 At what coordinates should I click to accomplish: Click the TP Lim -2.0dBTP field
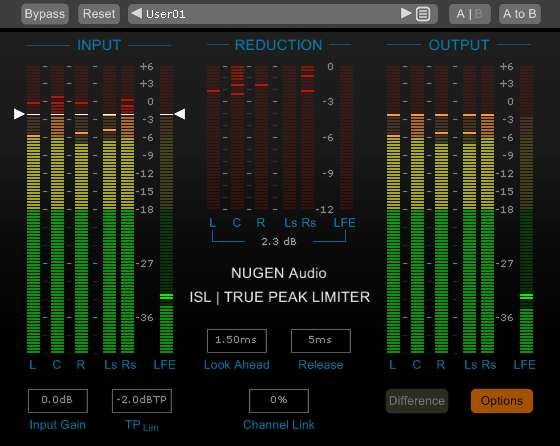142,401
